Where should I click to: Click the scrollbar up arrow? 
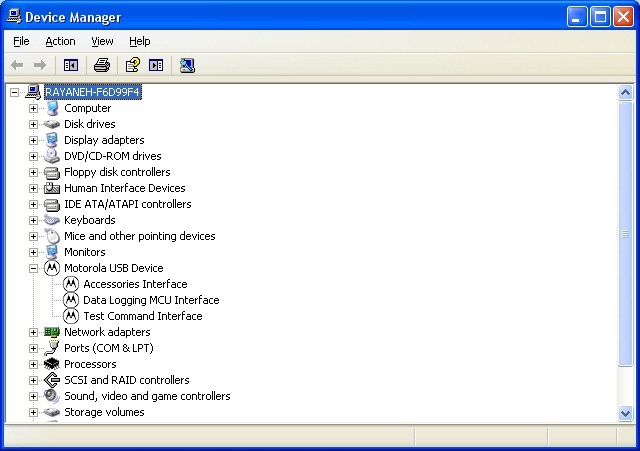click(x=625, y=93)
